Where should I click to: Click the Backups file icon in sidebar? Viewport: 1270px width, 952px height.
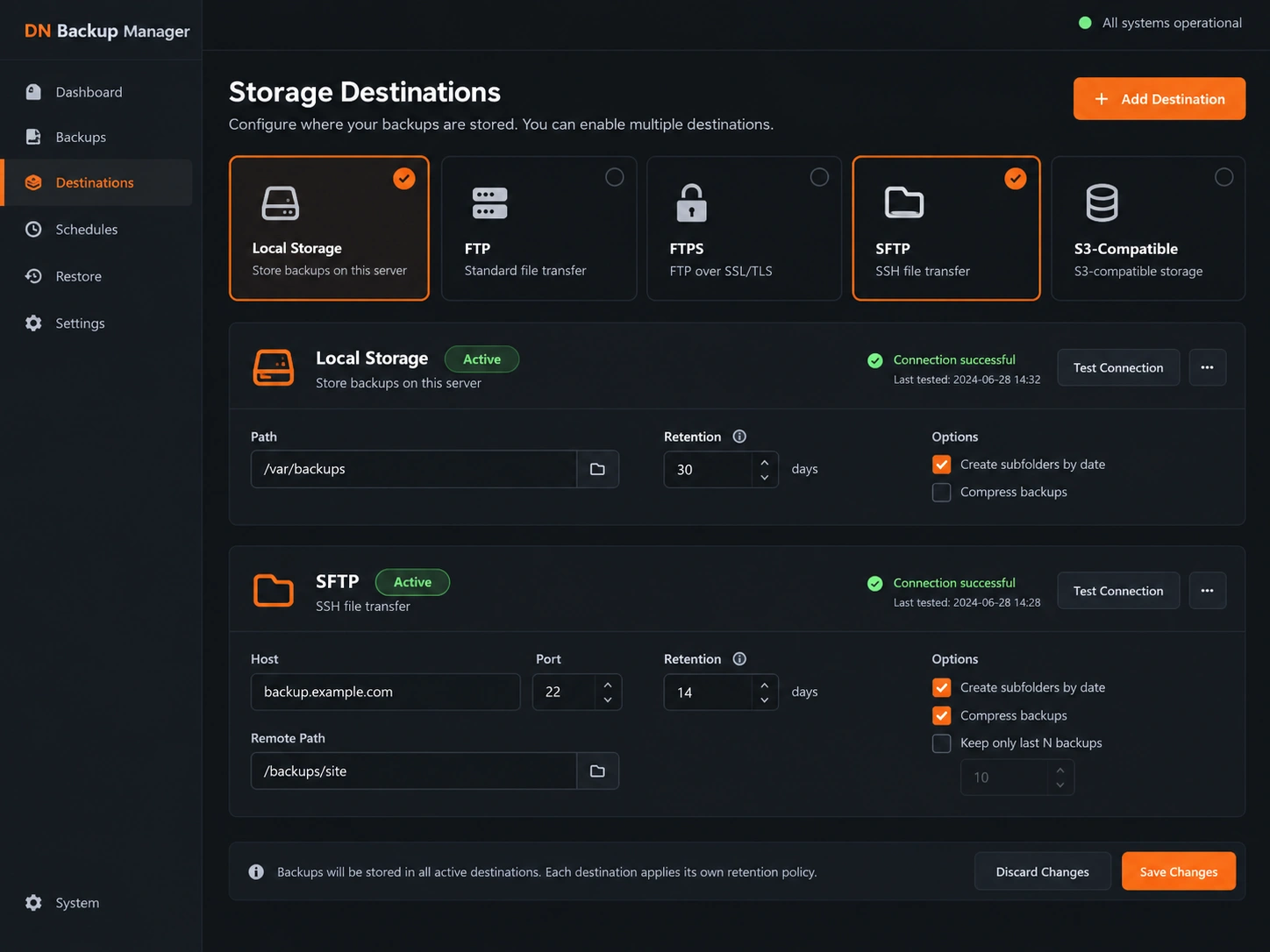(33, 137)
